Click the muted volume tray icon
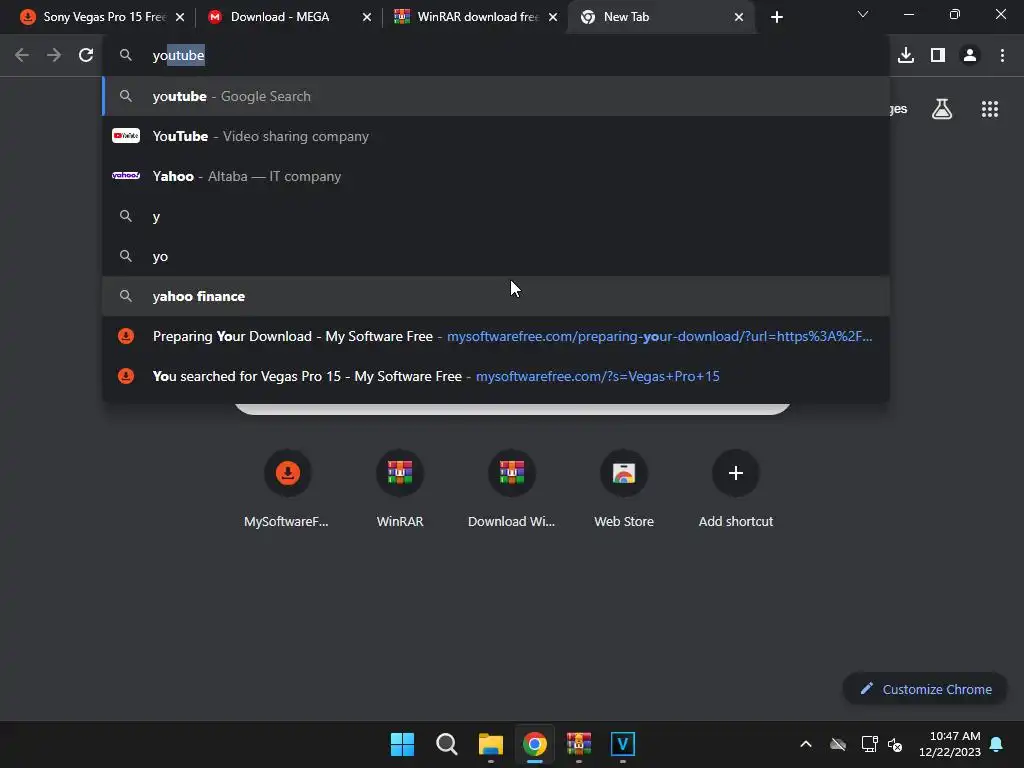The height and width of the screenshot is (768, 1024). pos(895,744)
